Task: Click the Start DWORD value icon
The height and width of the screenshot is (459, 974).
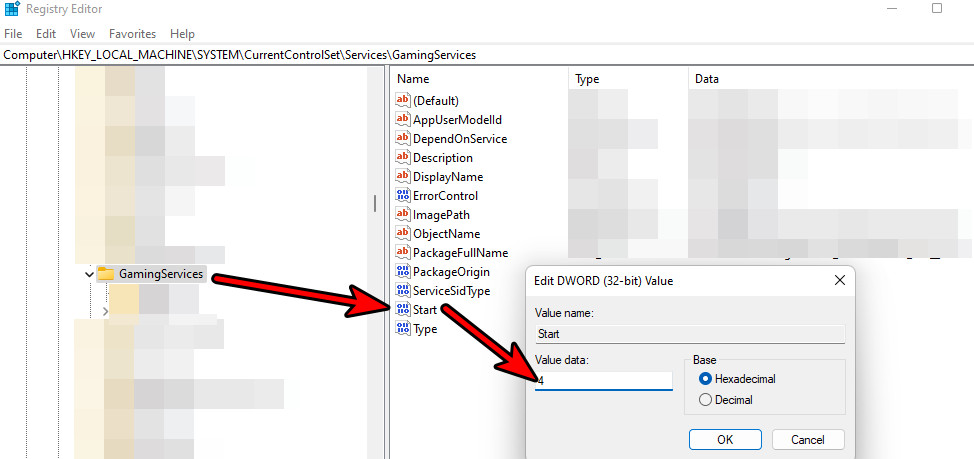Action: point(403,309)
